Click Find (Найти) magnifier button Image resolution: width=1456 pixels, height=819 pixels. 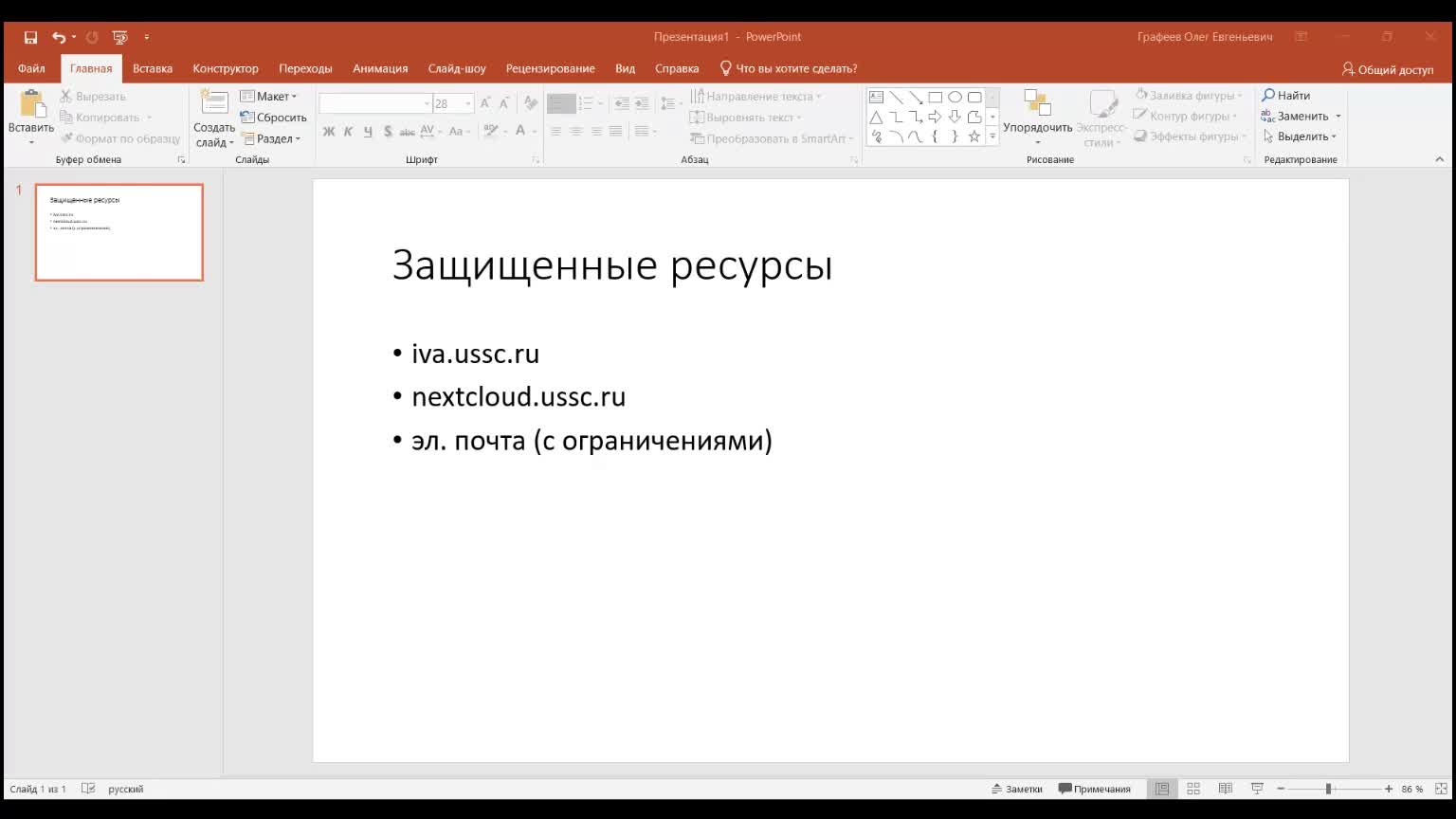(x=1286, y=96)
